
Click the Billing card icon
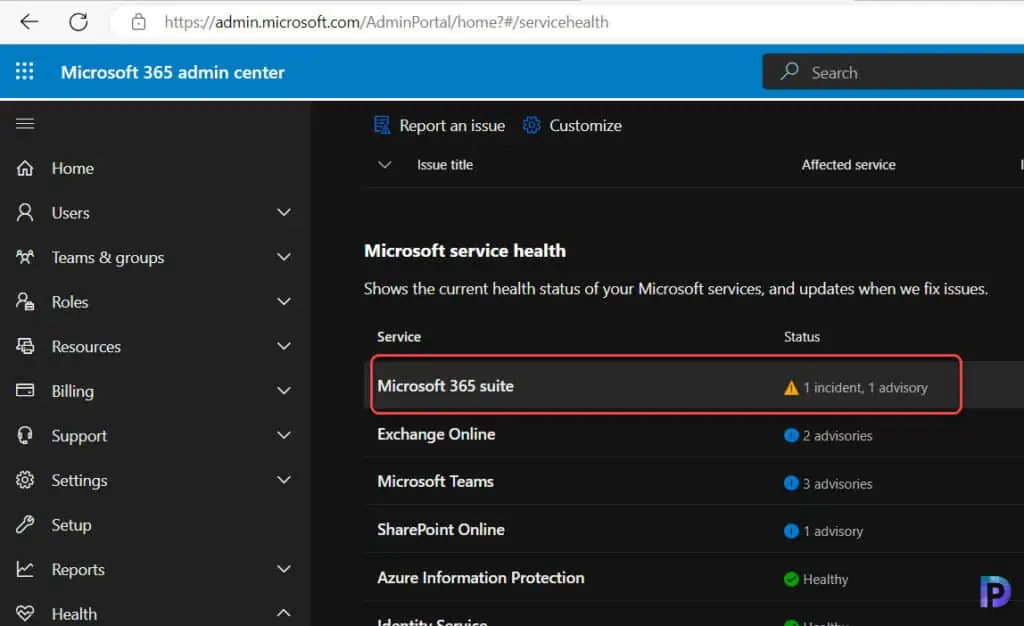[25, 390]
